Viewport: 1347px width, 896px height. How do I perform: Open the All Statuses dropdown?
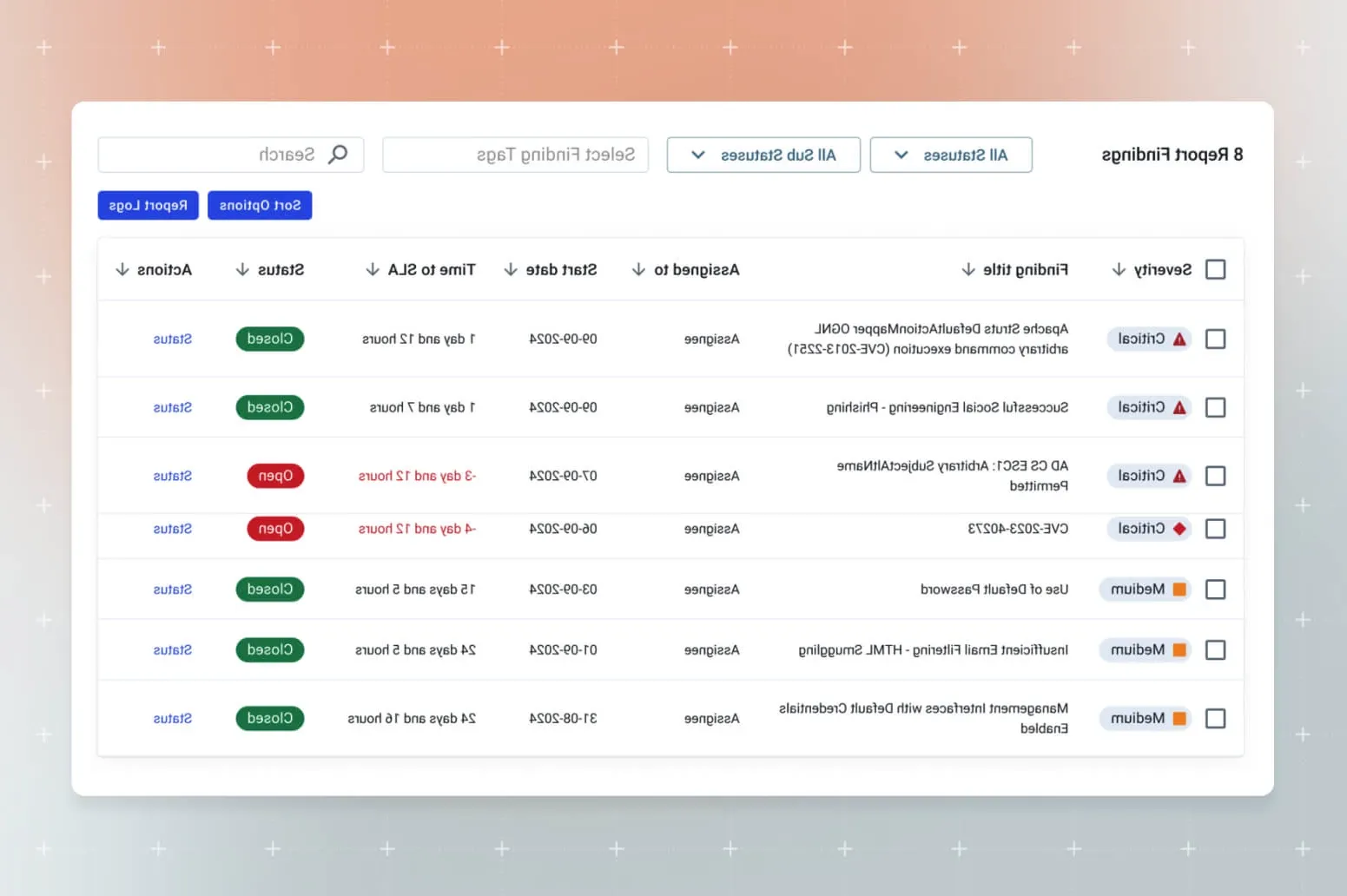[x=951, y=155]
